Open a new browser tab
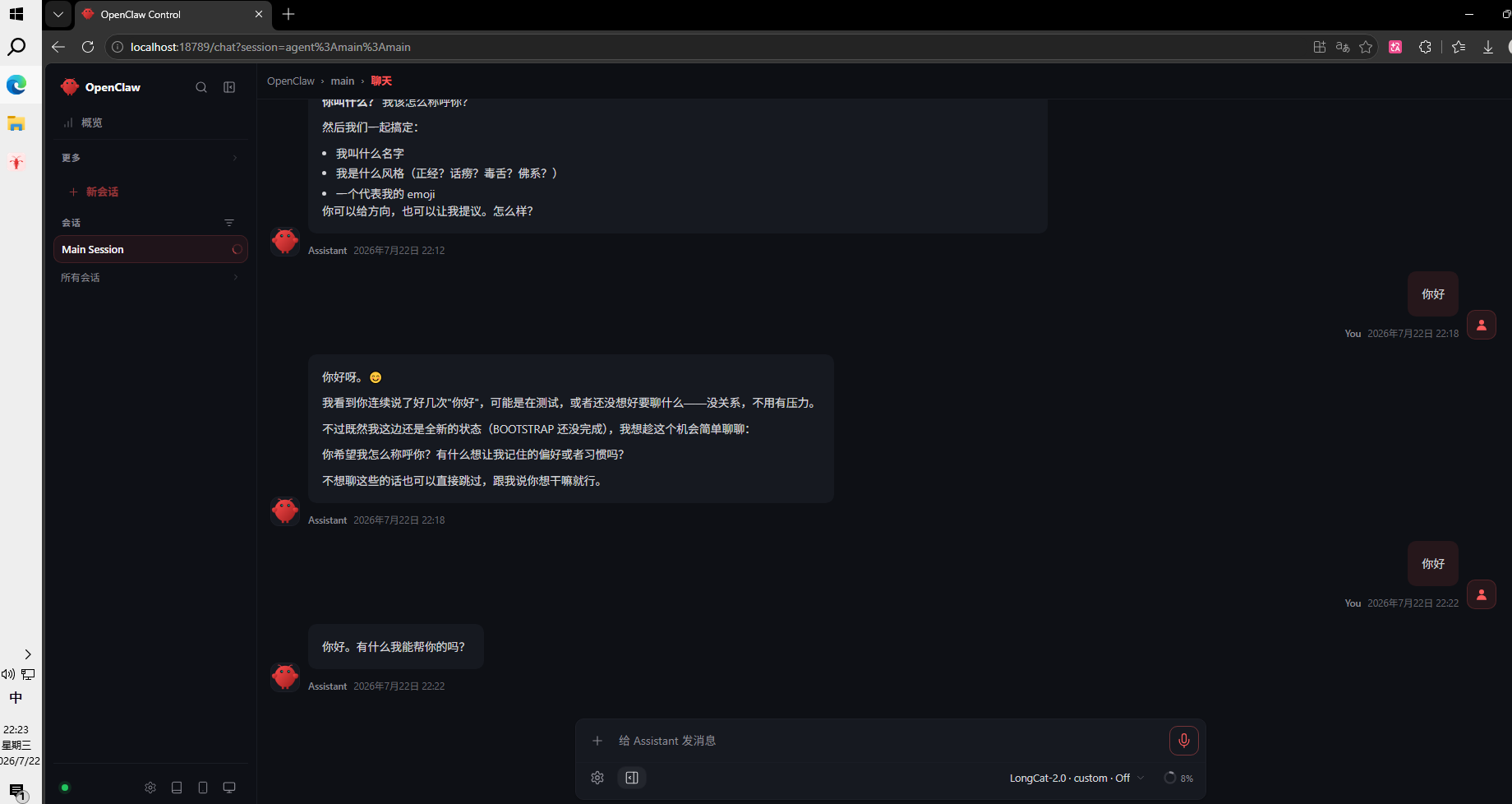Screen dimensions: 1512x804 [x=288, y=14]
